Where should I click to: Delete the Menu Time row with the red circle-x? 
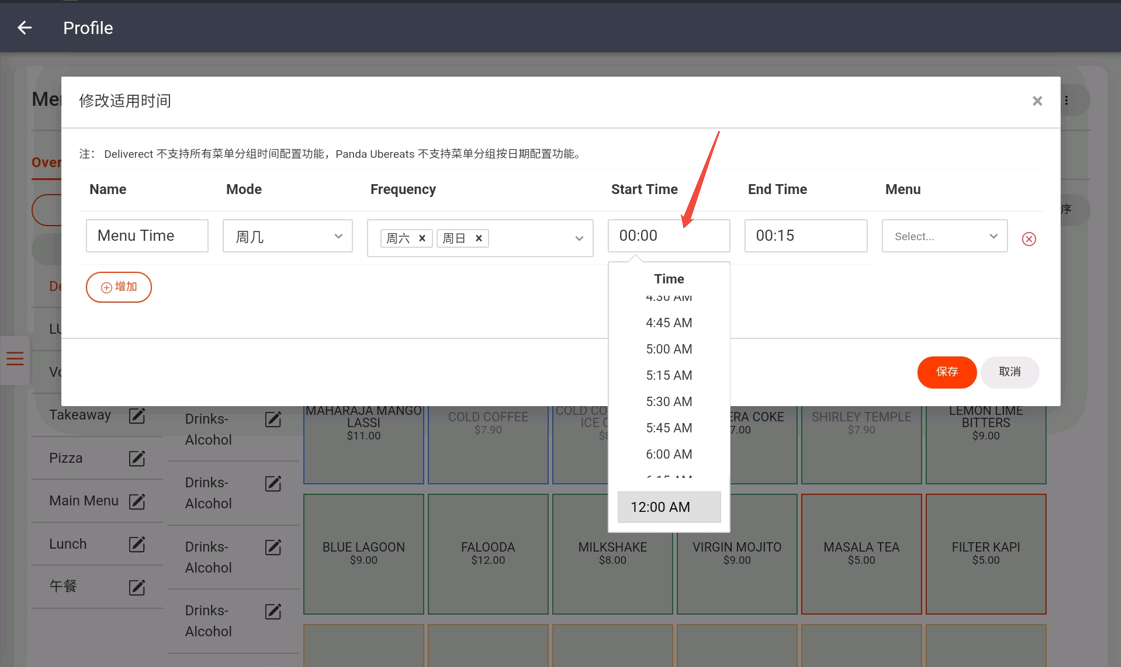click(1029, 239)
